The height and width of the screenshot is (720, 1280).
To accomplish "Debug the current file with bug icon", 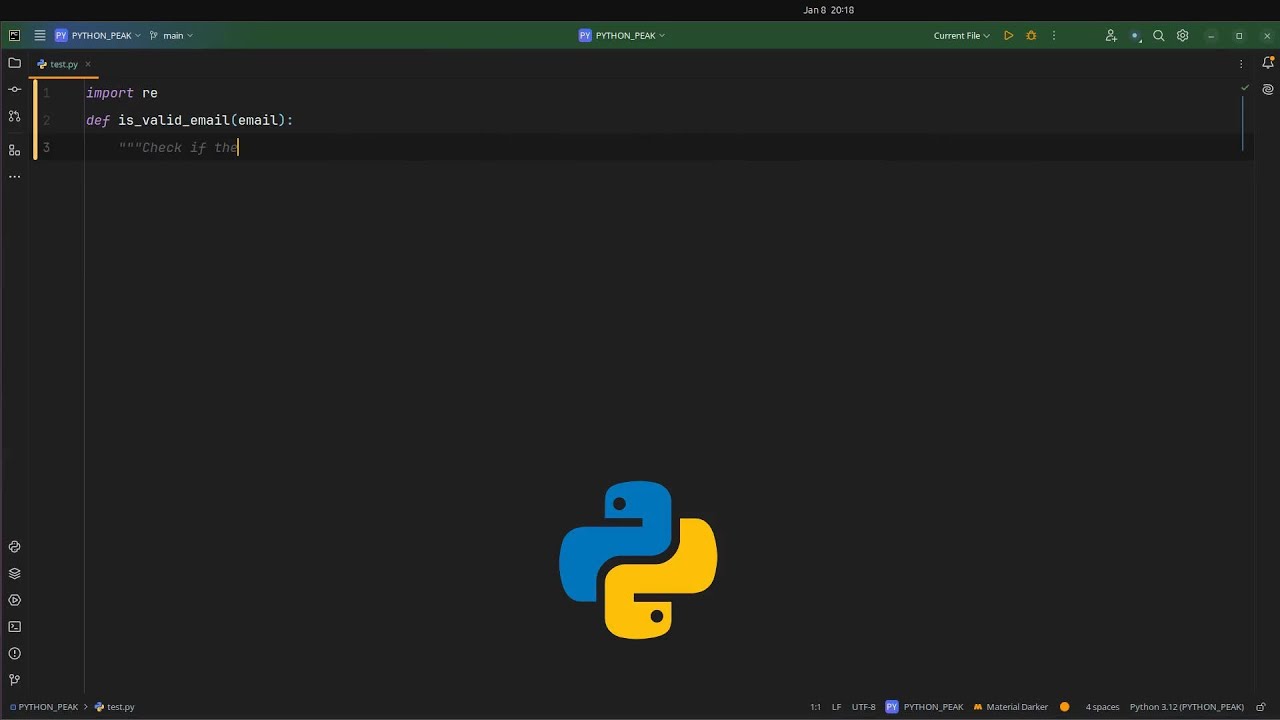I will [1031, 35].
